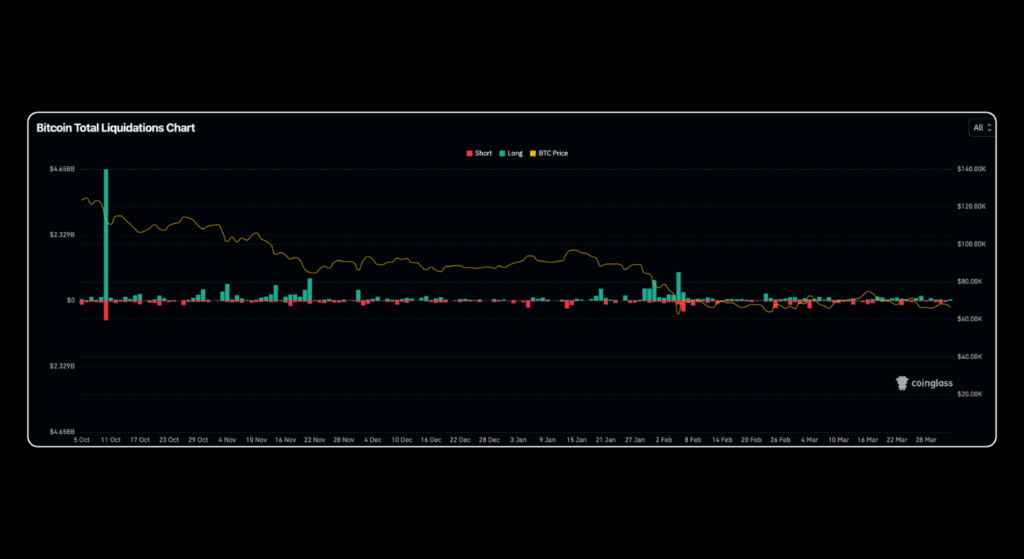This screenshot has width=1024, height=559.
Task: Click the "15 Jan" date label
Action: point(576,440)
